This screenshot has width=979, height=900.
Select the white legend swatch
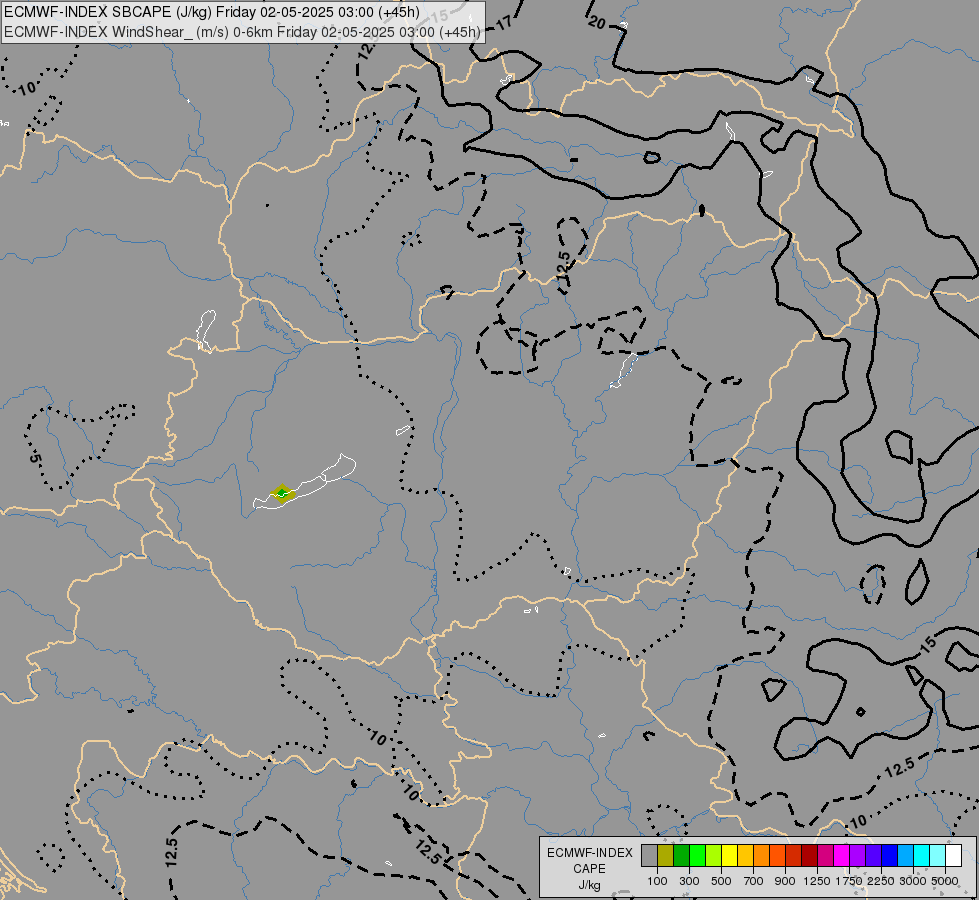click(x=953, y=856)
